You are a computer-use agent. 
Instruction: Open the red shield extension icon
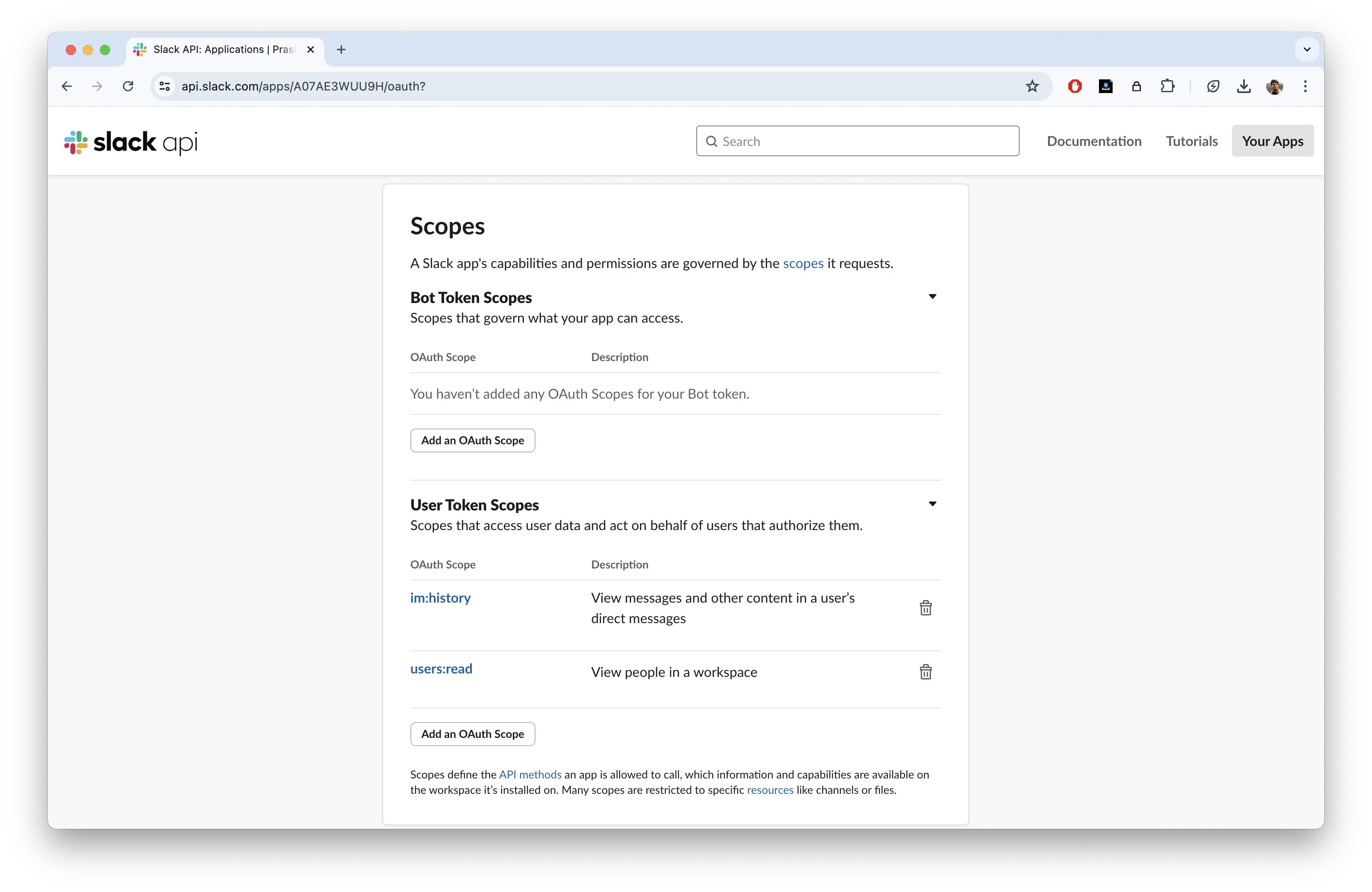1075,86
